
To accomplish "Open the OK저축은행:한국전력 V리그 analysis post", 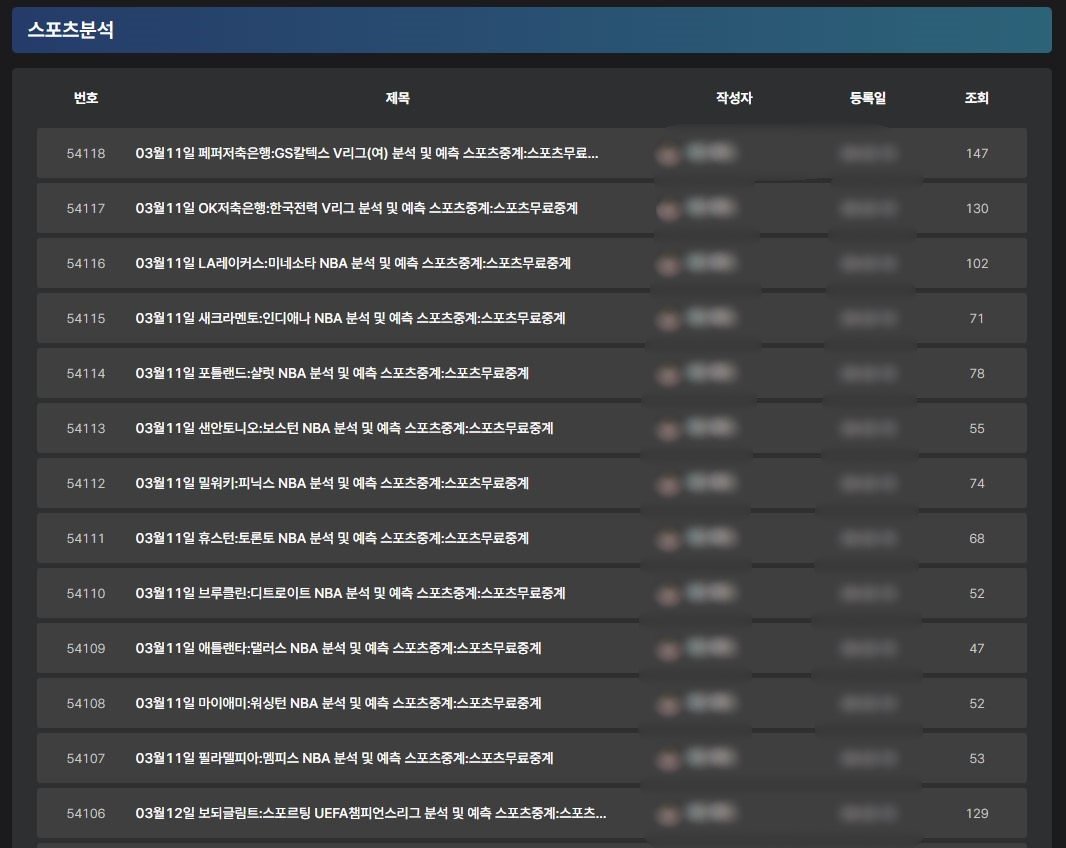I will click(x=356, y=208).
